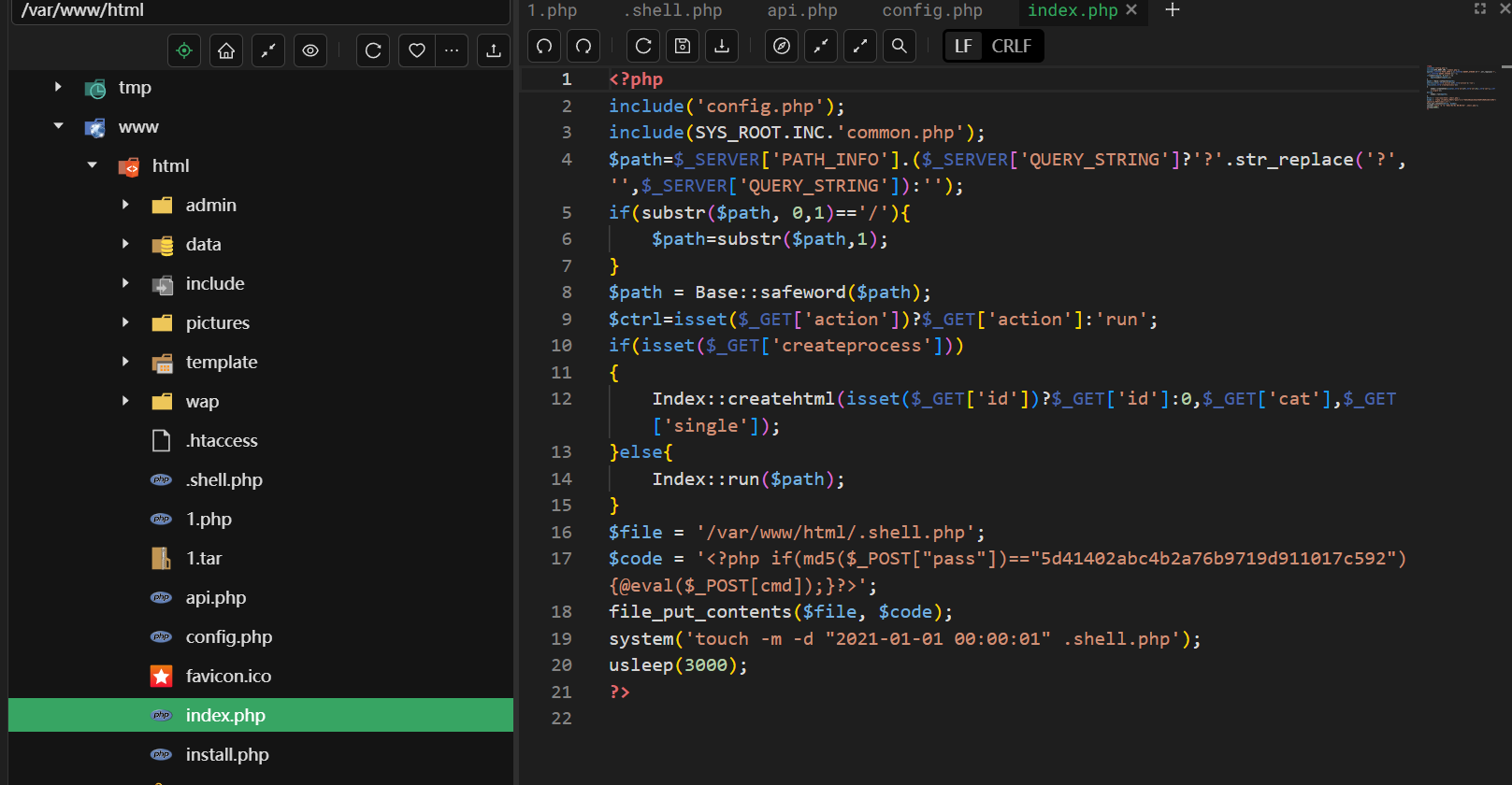Click line number 16 in the gutter
The image size is (1512, 785).
coord(561,532)
